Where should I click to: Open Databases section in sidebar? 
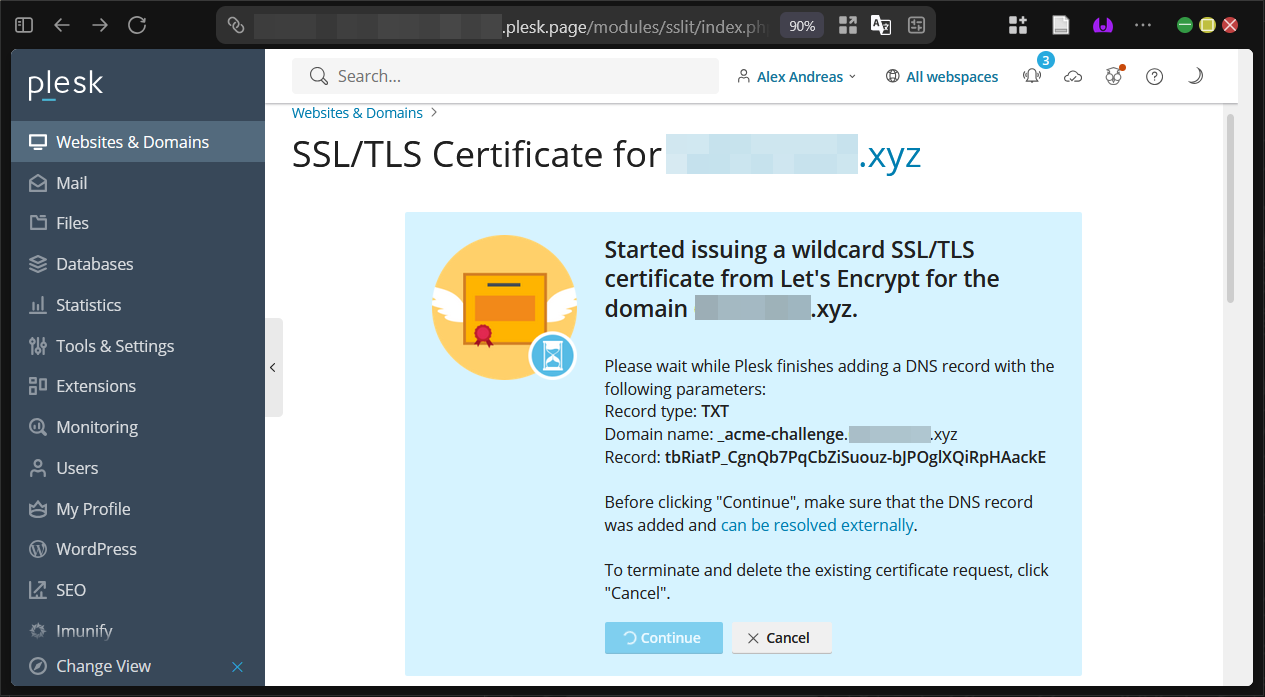[138, 264]
